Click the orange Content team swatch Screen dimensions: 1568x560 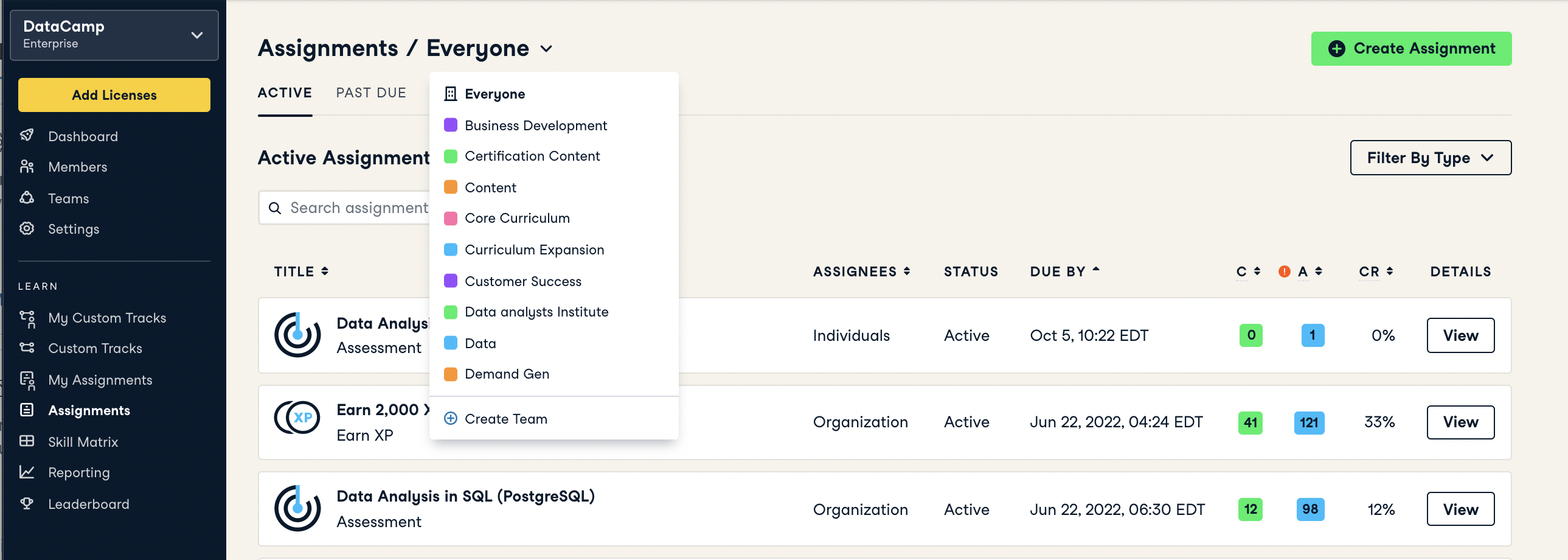451,187
